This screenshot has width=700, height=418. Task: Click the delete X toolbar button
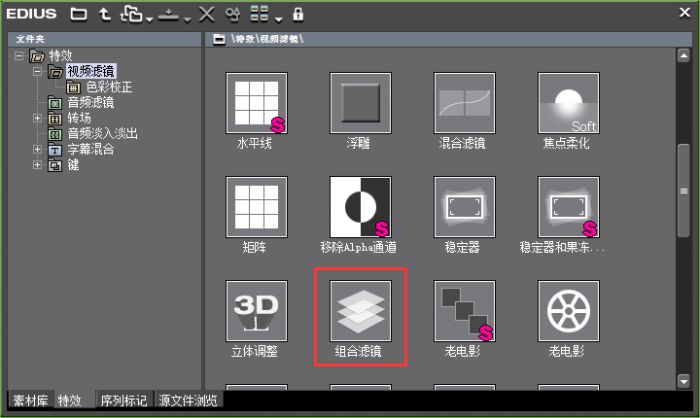click(x=207, y=14)
